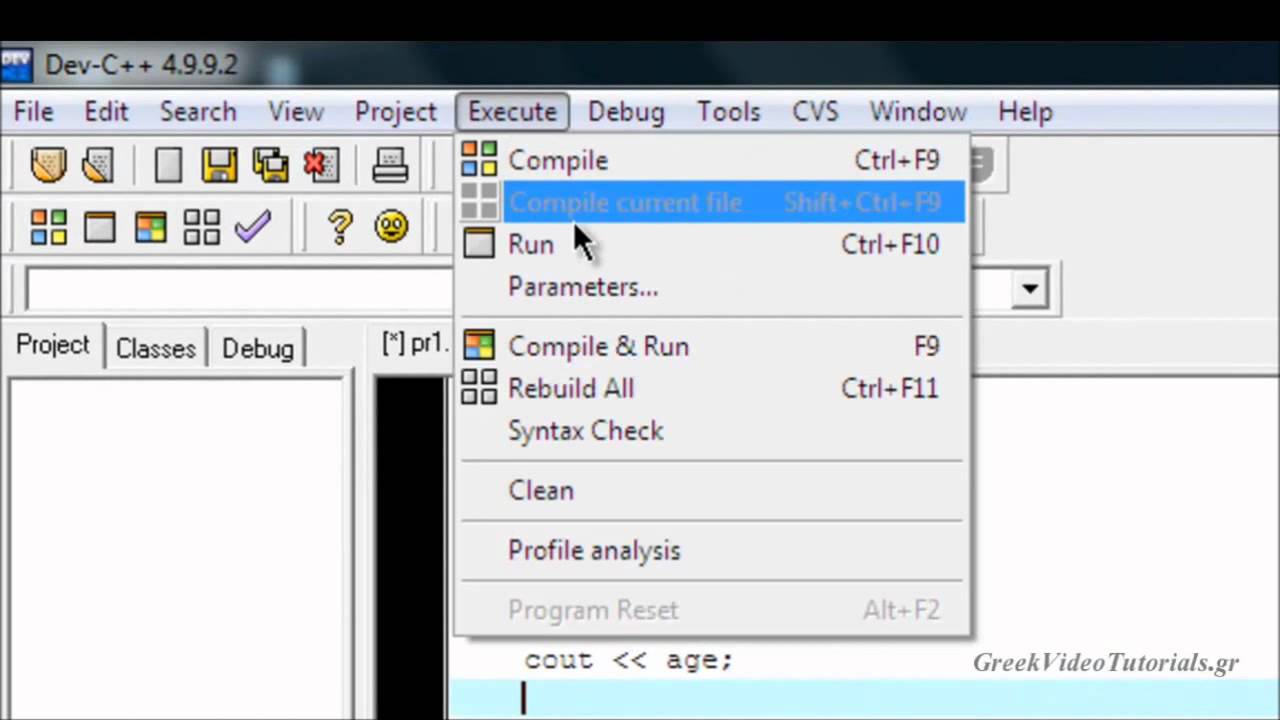Click the Dev-C++ 4.9.9.2 title text

pos(141,65)
